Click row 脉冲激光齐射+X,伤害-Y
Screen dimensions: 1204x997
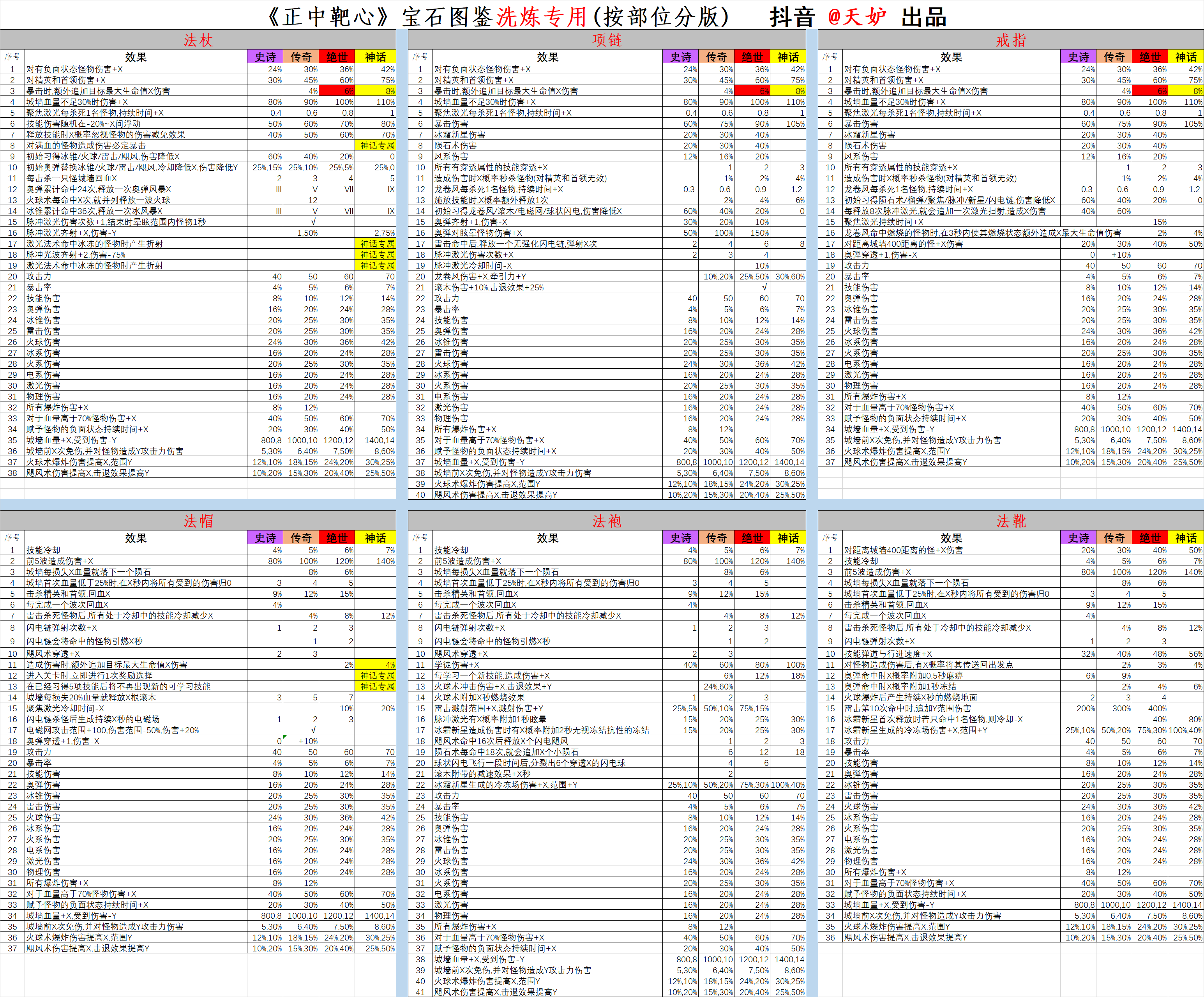(x=198, y=232)
